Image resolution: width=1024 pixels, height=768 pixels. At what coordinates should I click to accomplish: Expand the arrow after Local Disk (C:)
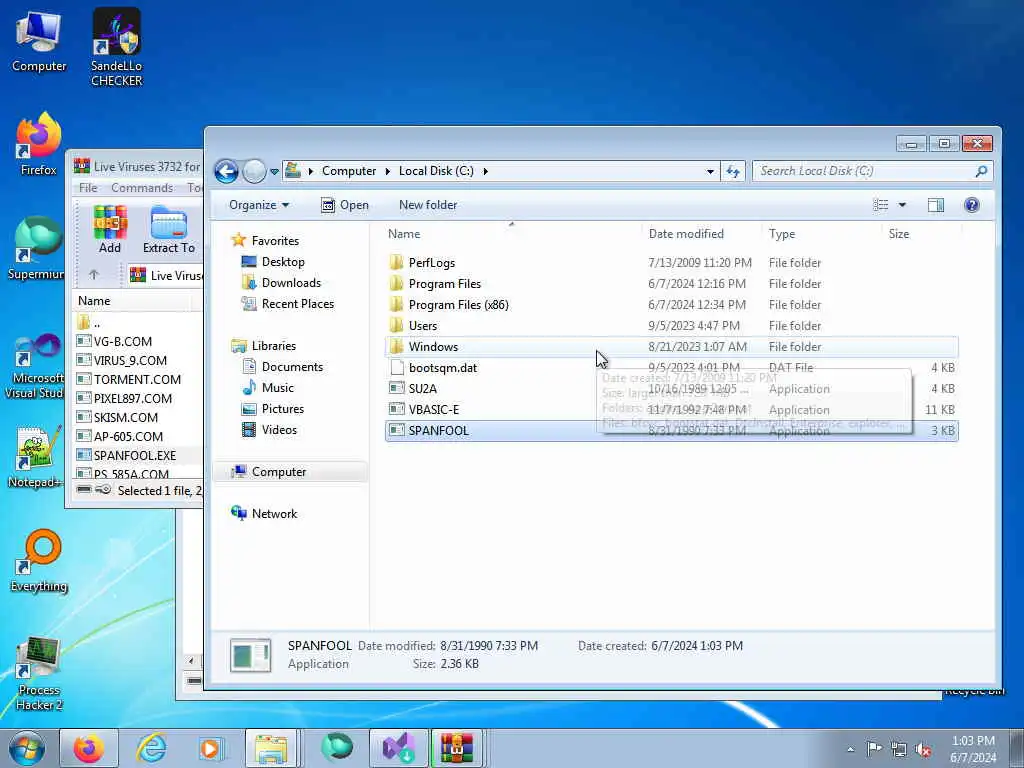click(485, 171)
